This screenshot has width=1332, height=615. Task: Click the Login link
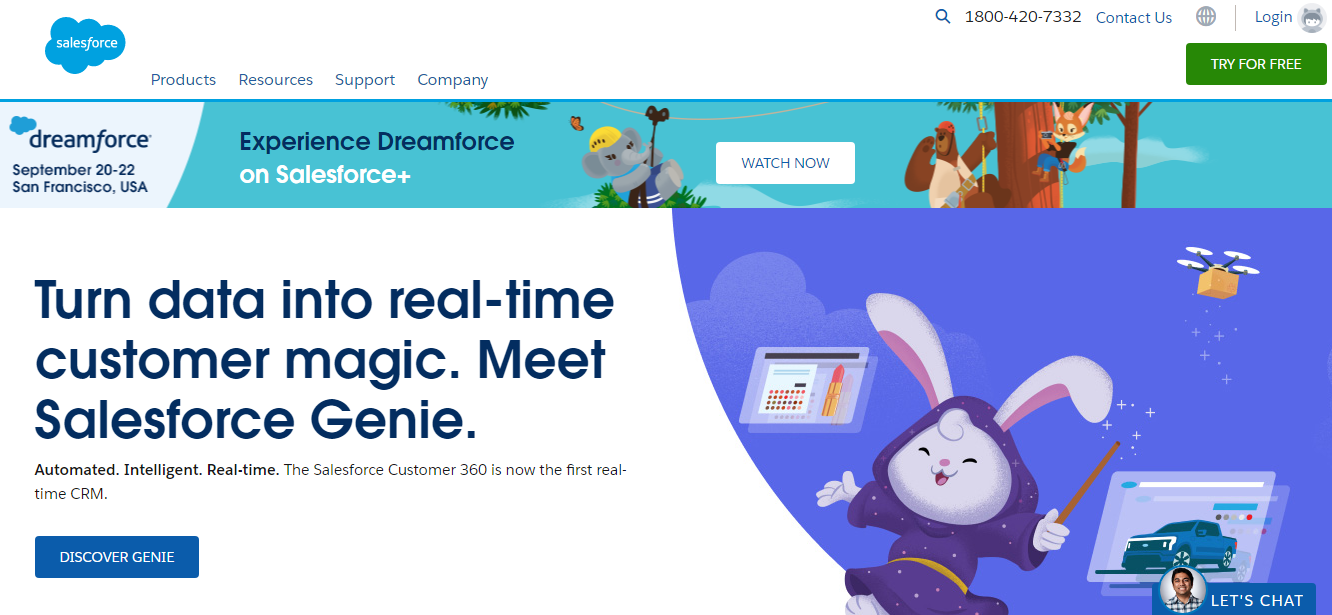coord(1273,17)
